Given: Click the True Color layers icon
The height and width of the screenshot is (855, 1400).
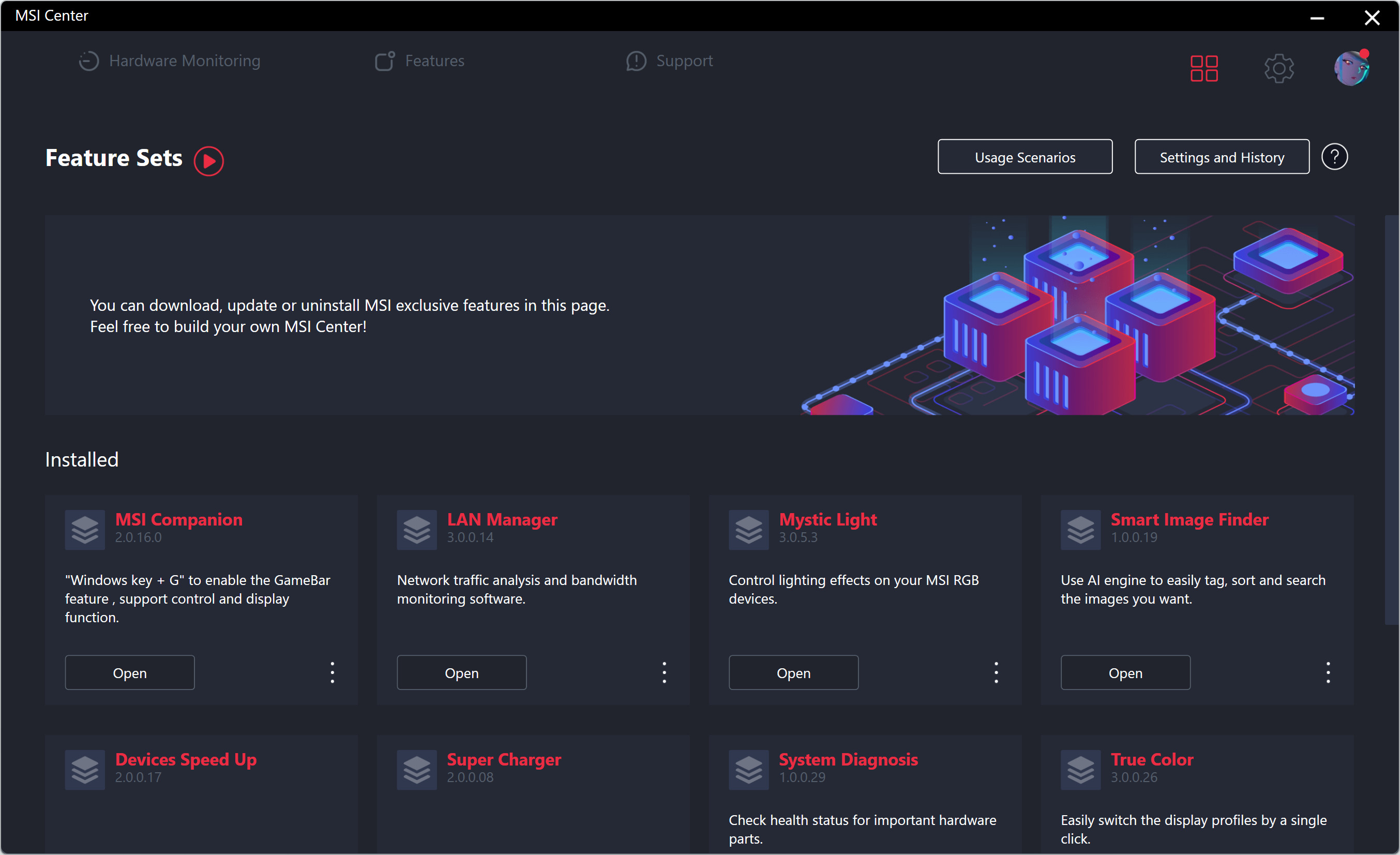Looking at the screenshot, I should click(1080, 769).
